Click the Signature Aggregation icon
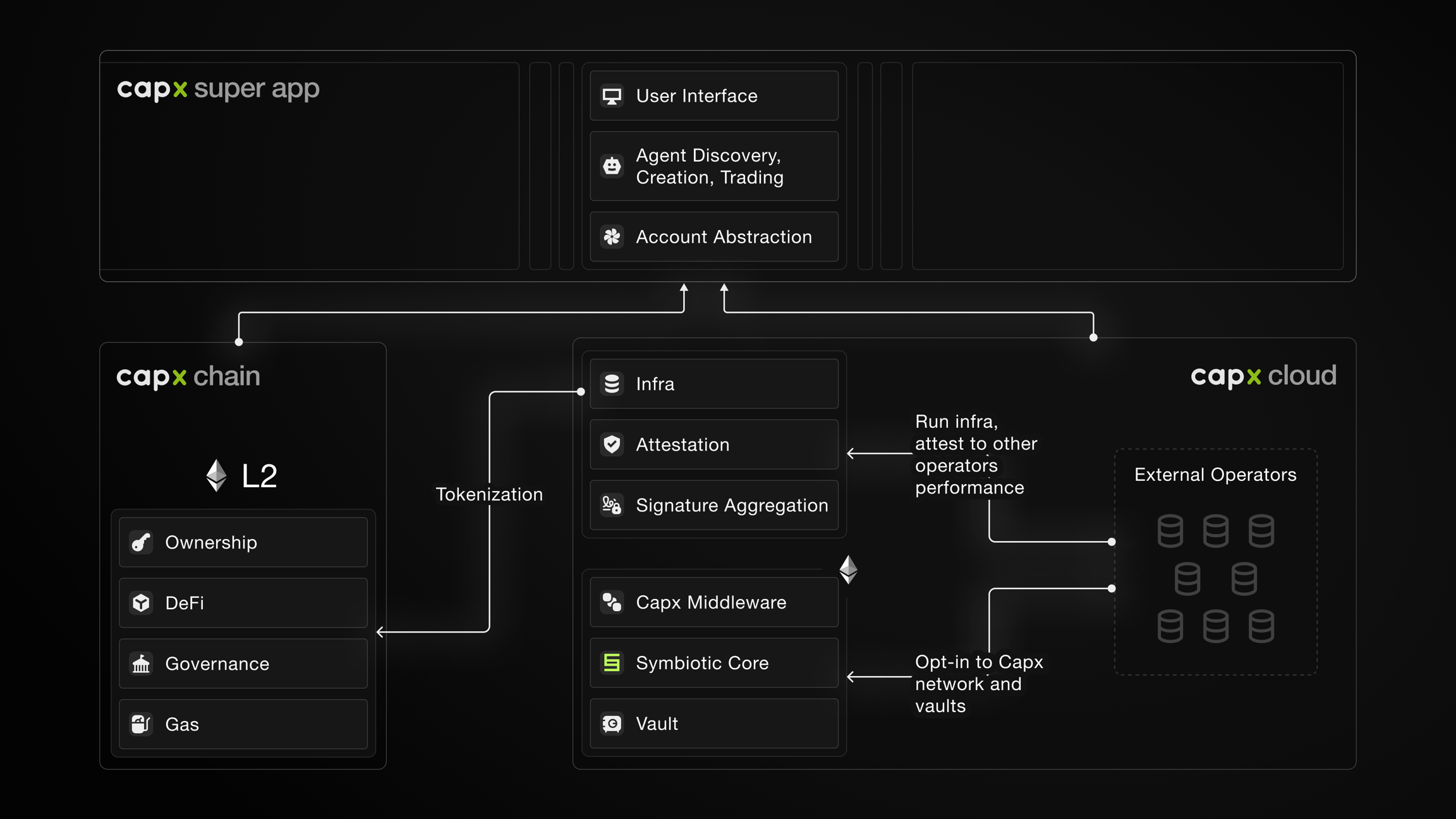Viewport: 1456px width, 819px height. 612,505
